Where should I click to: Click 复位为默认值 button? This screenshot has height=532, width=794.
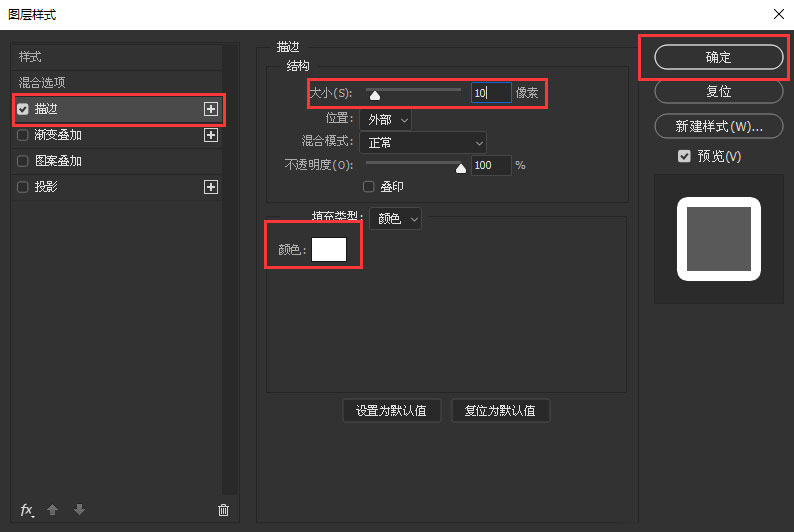(500, 411)
